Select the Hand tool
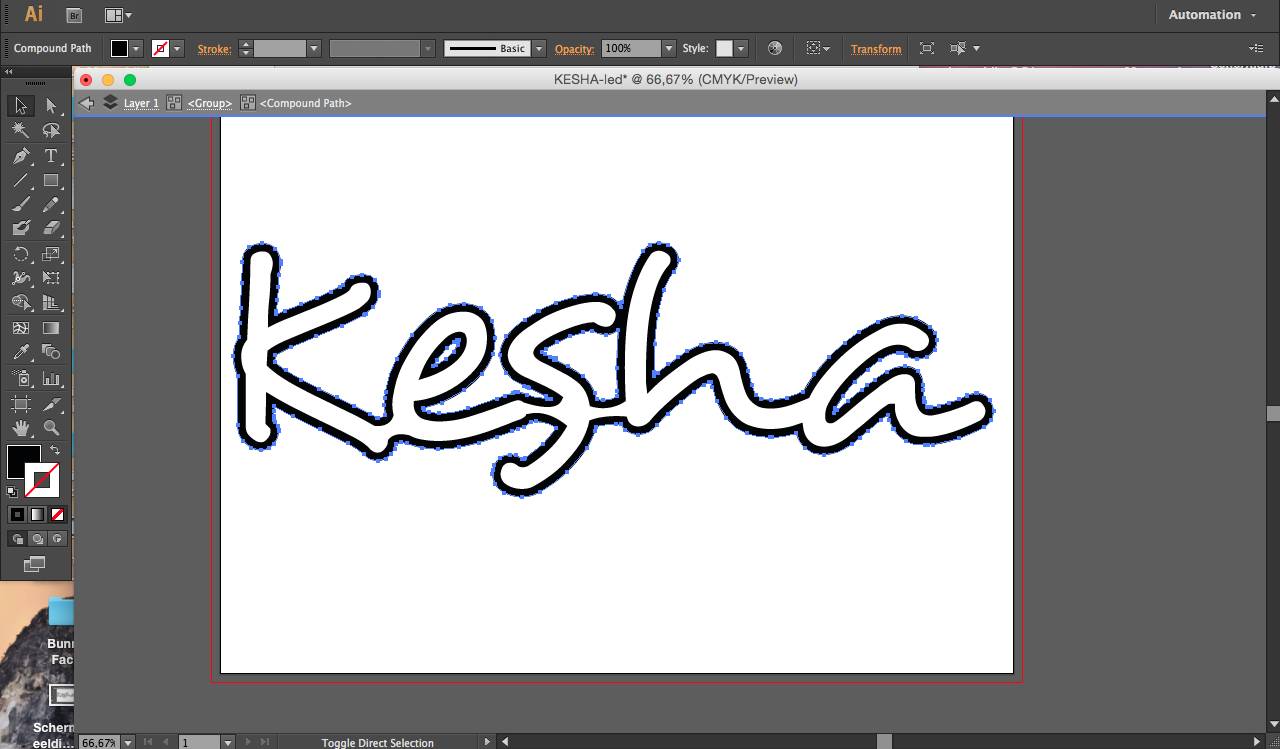Viewport: 1280px width, 749px height. 20,428
